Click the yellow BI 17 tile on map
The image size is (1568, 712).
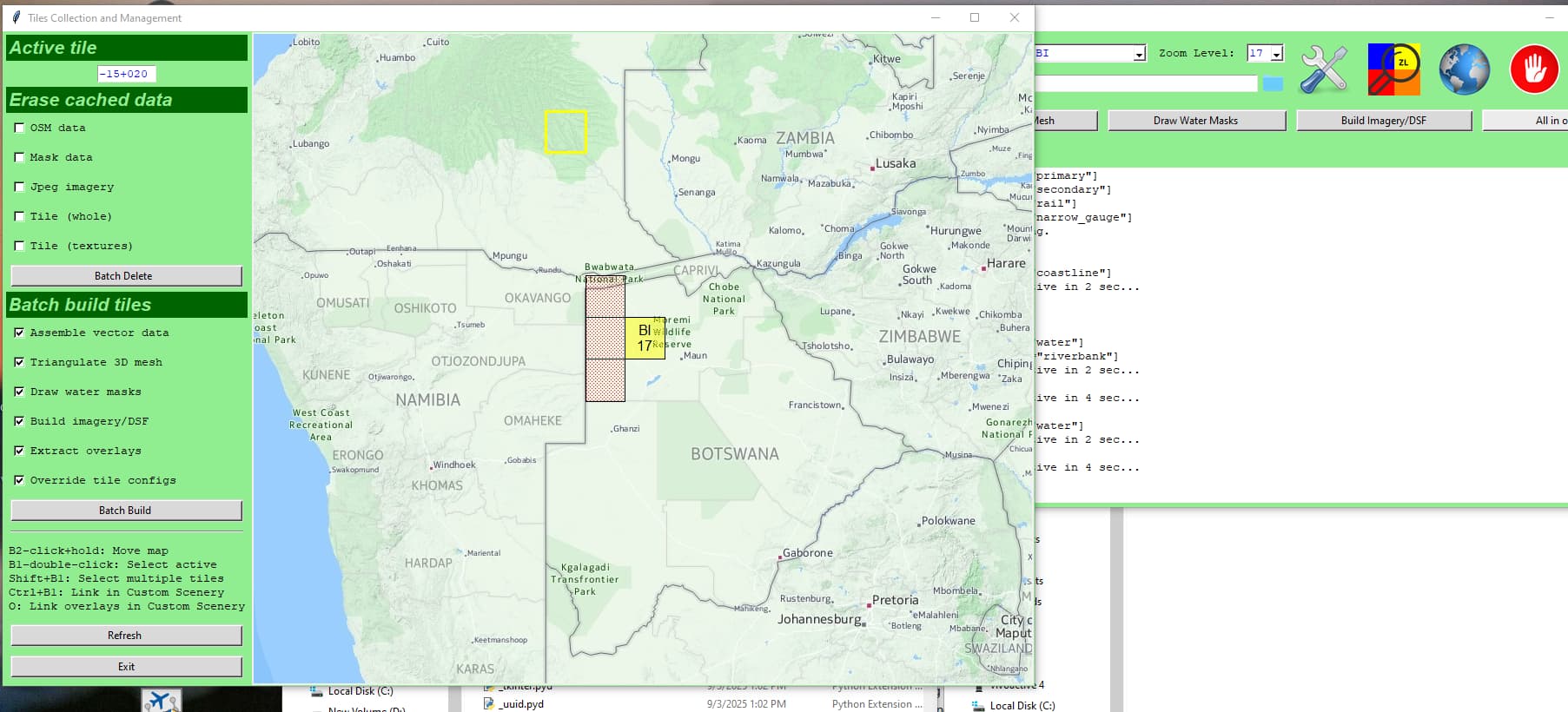point(645,338)
